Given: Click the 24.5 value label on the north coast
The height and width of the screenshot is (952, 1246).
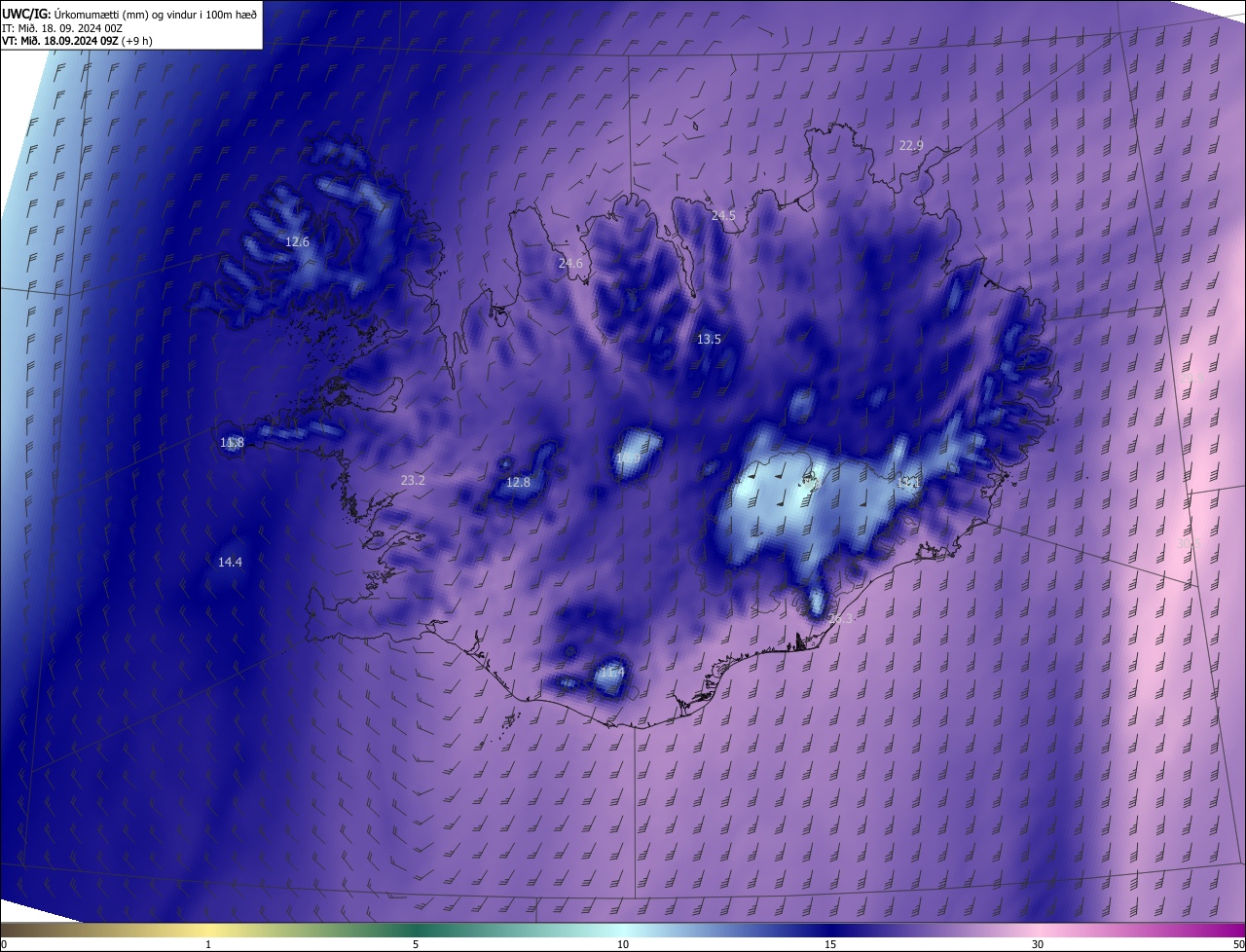Looking at the screenshot, I should [723, 215].
